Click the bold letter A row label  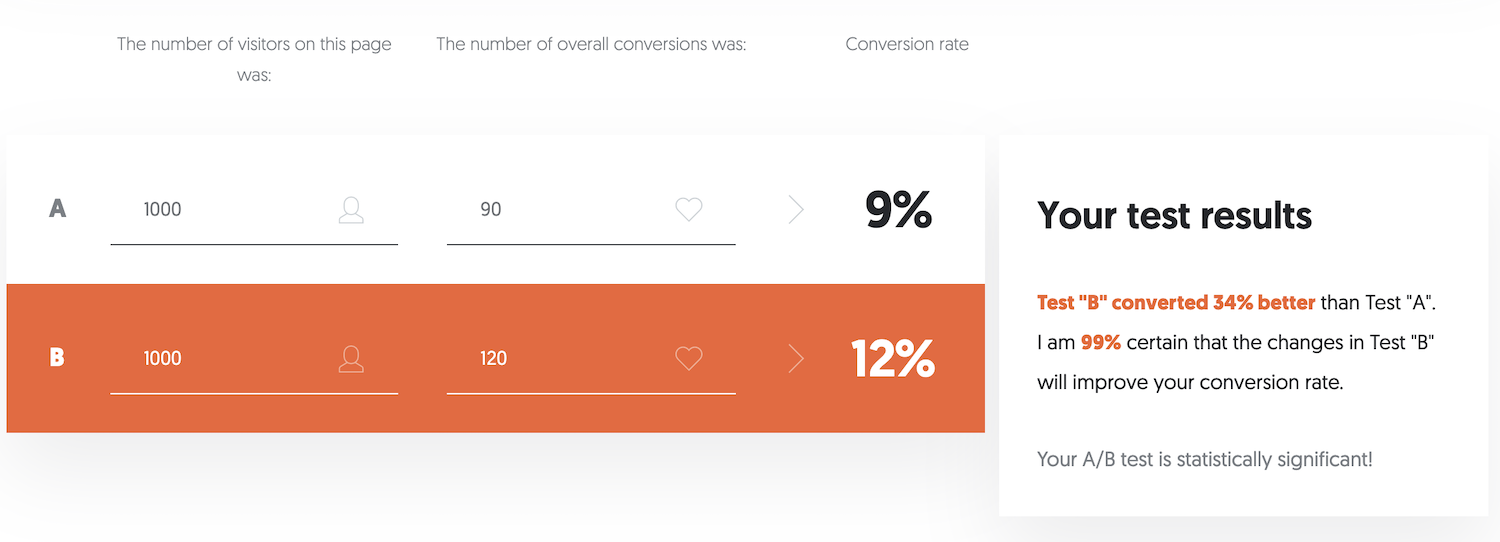click(x=58, y=209)
